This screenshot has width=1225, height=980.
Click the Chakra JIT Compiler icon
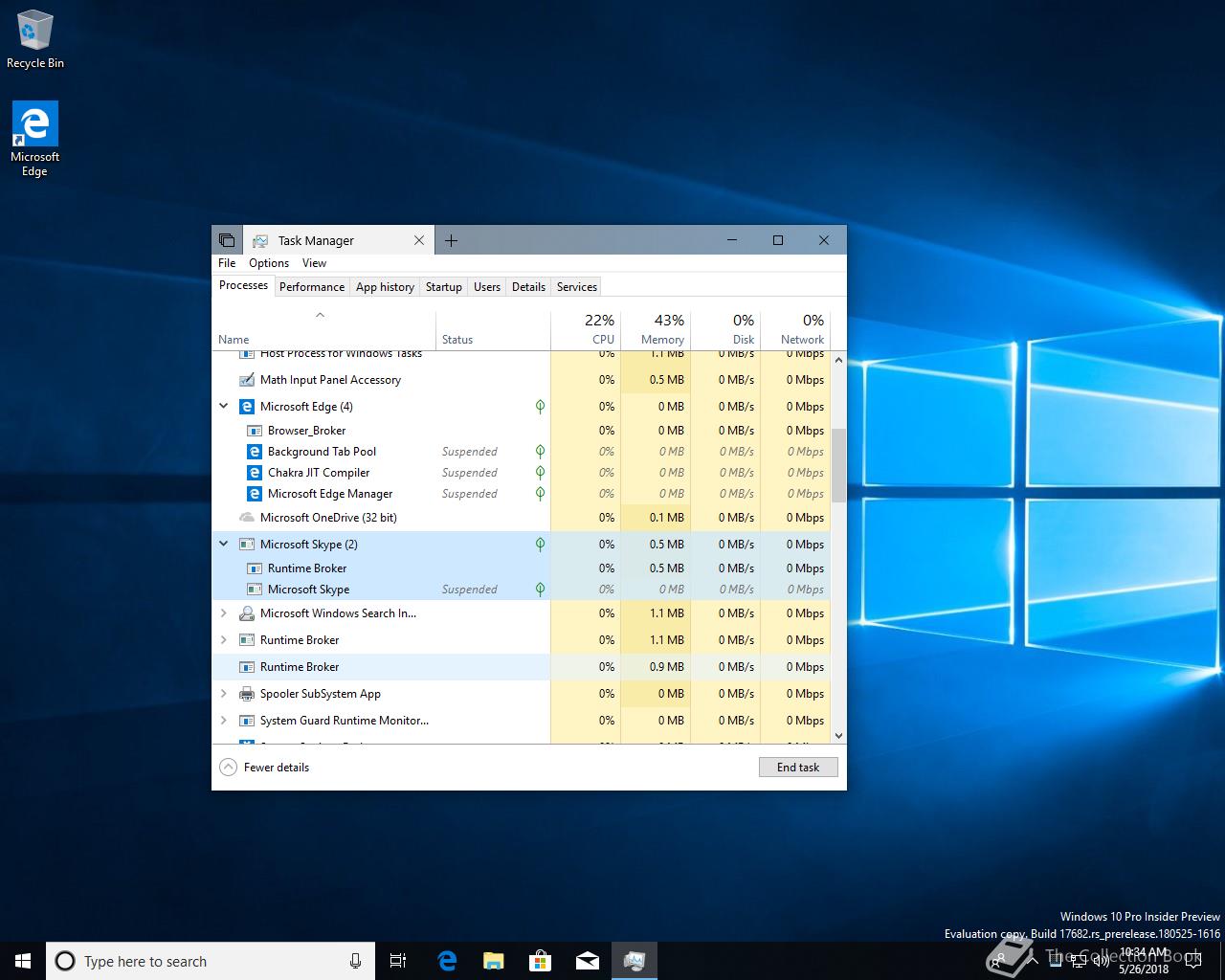tap(255, 473)
